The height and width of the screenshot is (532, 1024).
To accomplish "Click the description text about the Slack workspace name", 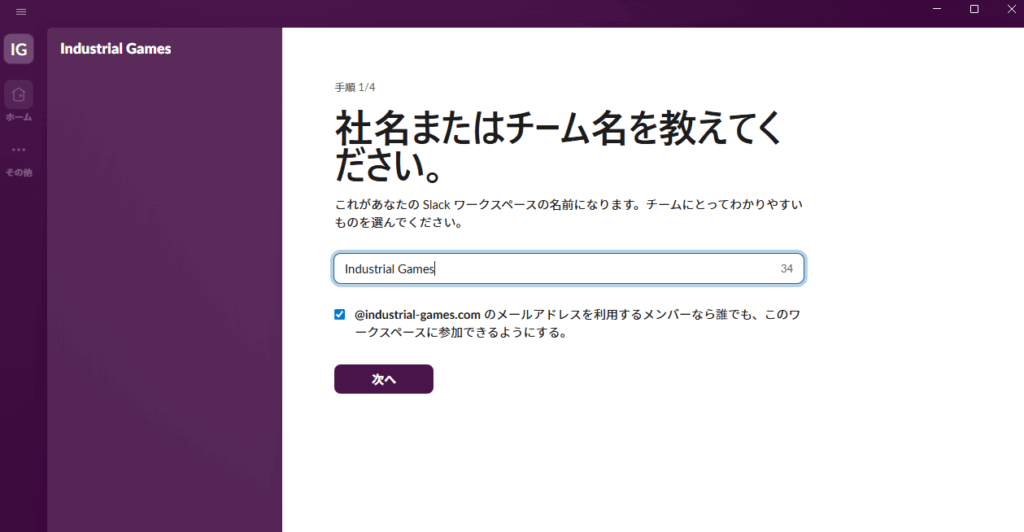I will click(x=568, y=214).
